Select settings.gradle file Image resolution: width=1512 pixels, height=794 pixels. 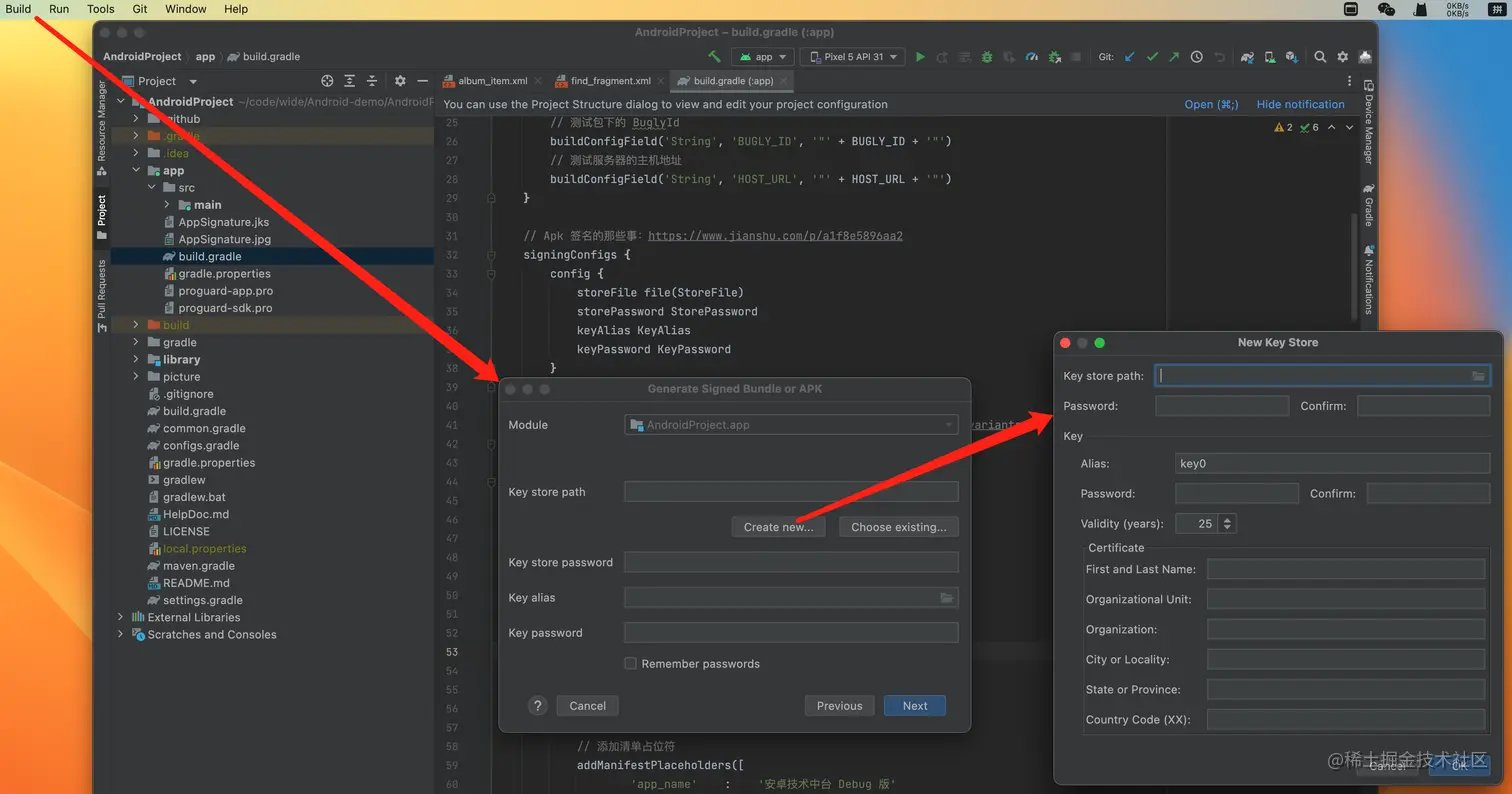tap(203, 600)
